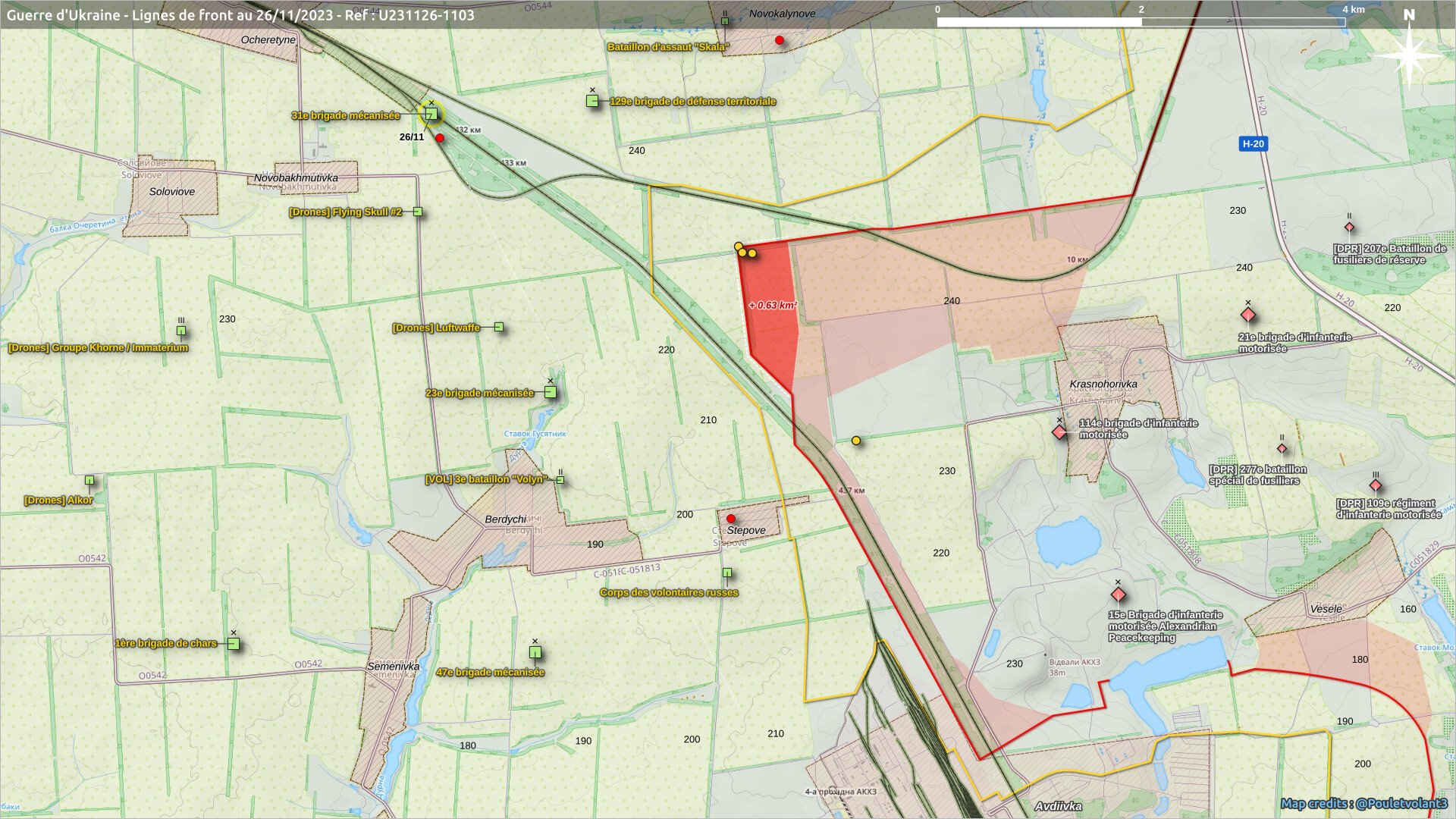Click the 4-а прохідна АКХЗ label
Screen dimensions: 1456x819
pos(840,792)
